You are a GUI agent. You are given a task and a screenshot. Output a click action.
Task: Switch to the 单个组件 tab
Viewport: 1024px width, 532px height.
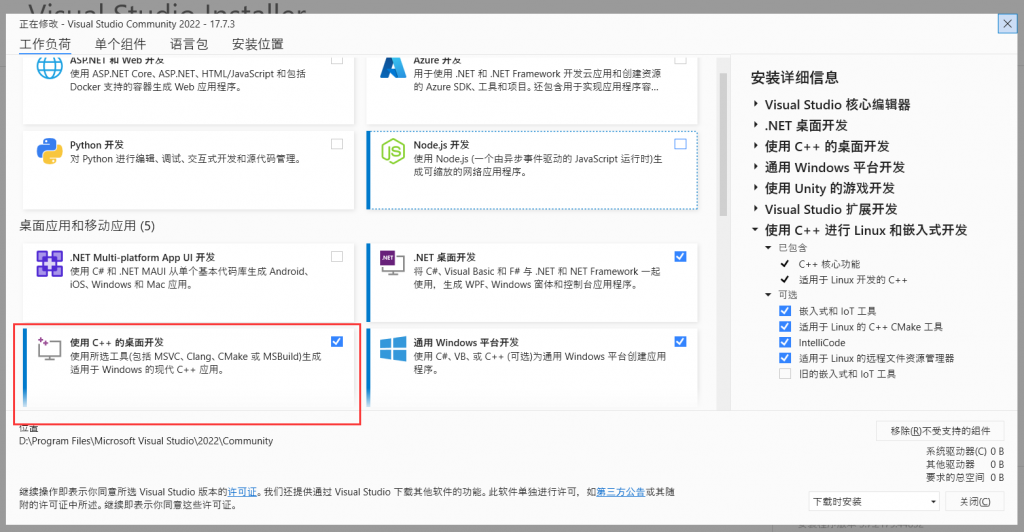120,44
